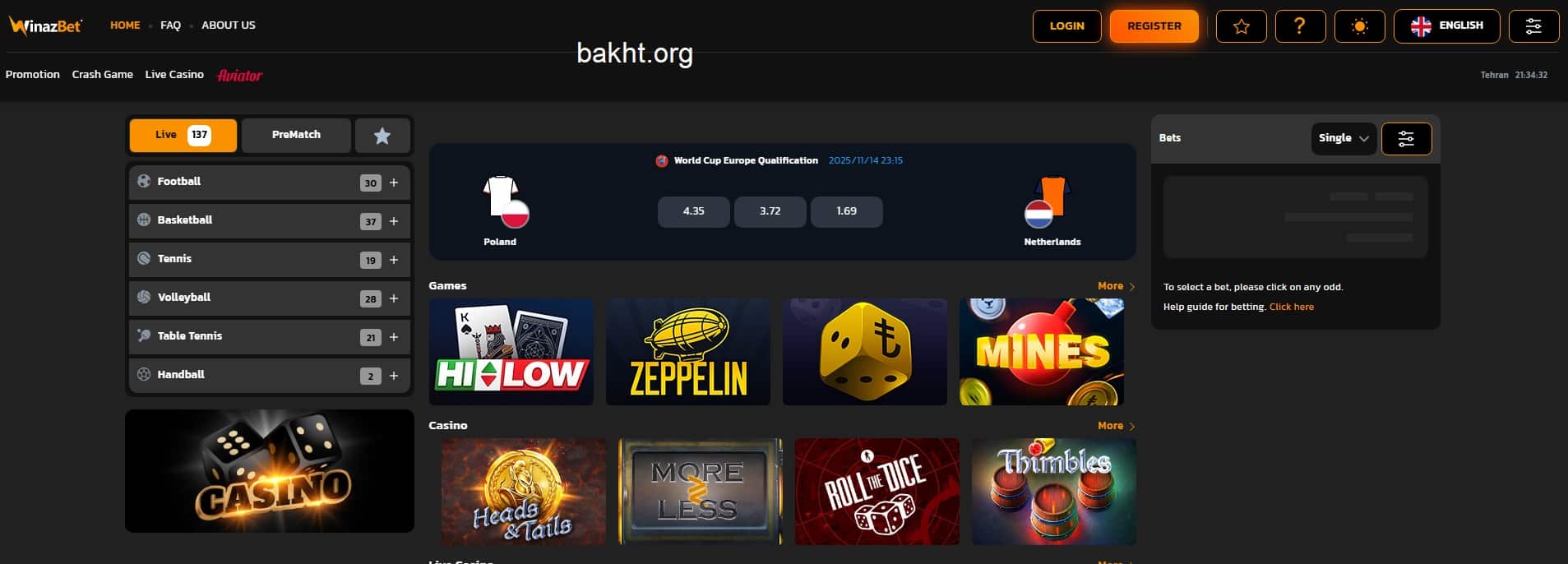The width and height of the screenshot is (1568, 564).
Task: Open the Zeppelin game thumbnail
Action: [x=688, y=352]
